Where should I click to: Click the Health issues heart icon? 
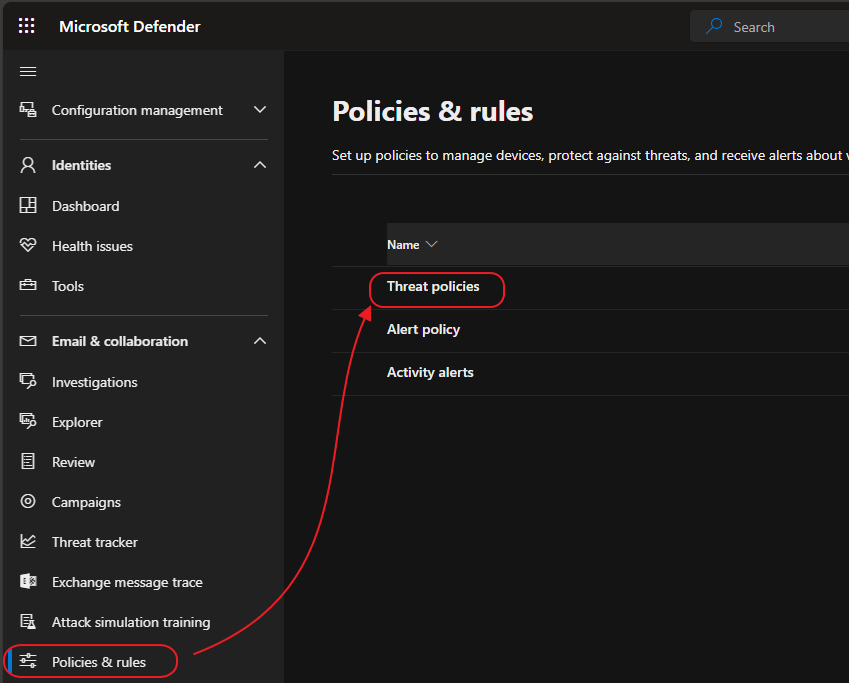pyautogui.click(x=28, y=245)
